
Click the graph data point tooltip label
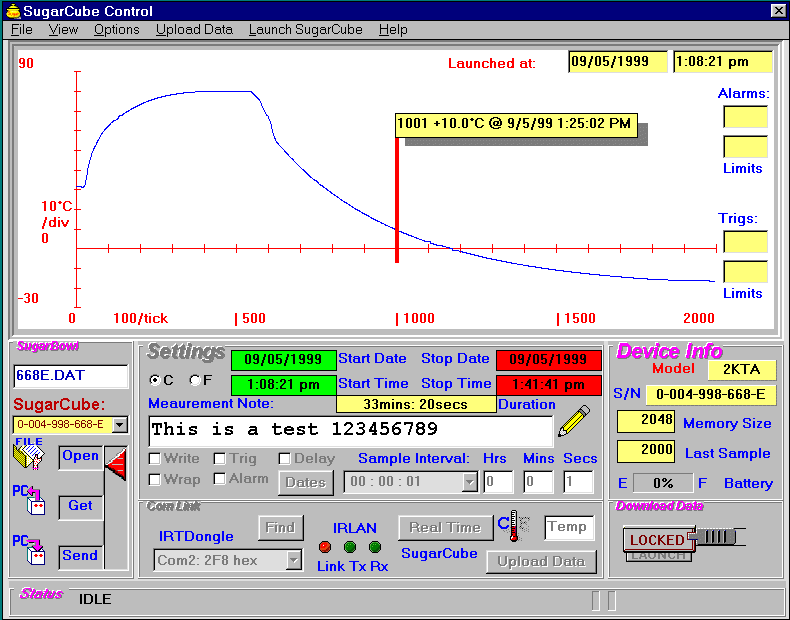pyautogui.click(x=516, y=125)
